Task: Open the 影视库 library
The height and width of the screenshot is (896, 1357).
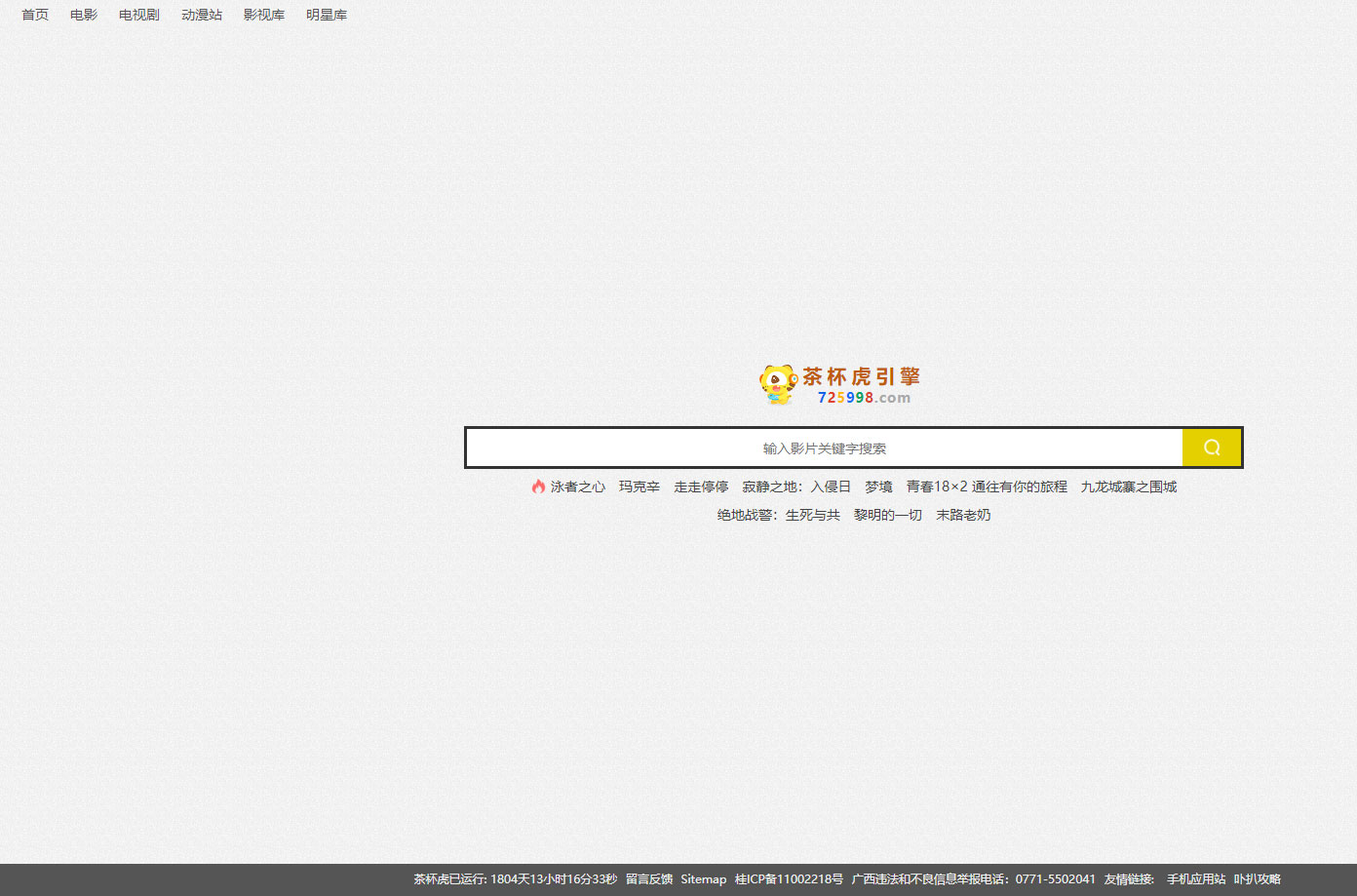Action: click(x=264, y=15)
